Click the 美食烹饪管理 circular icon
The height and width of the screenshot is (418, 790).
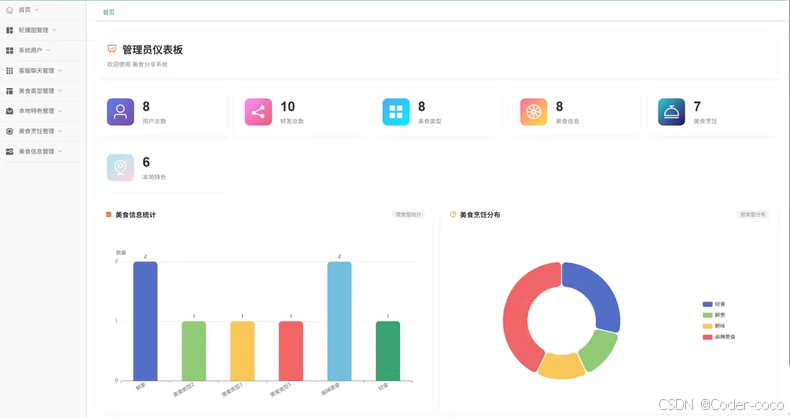point(10,131)
